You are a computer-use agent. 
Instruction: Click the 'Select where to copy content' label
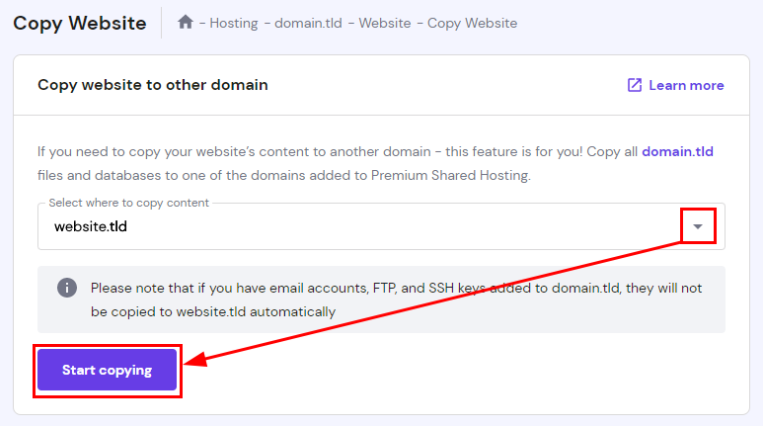(129, 203)
